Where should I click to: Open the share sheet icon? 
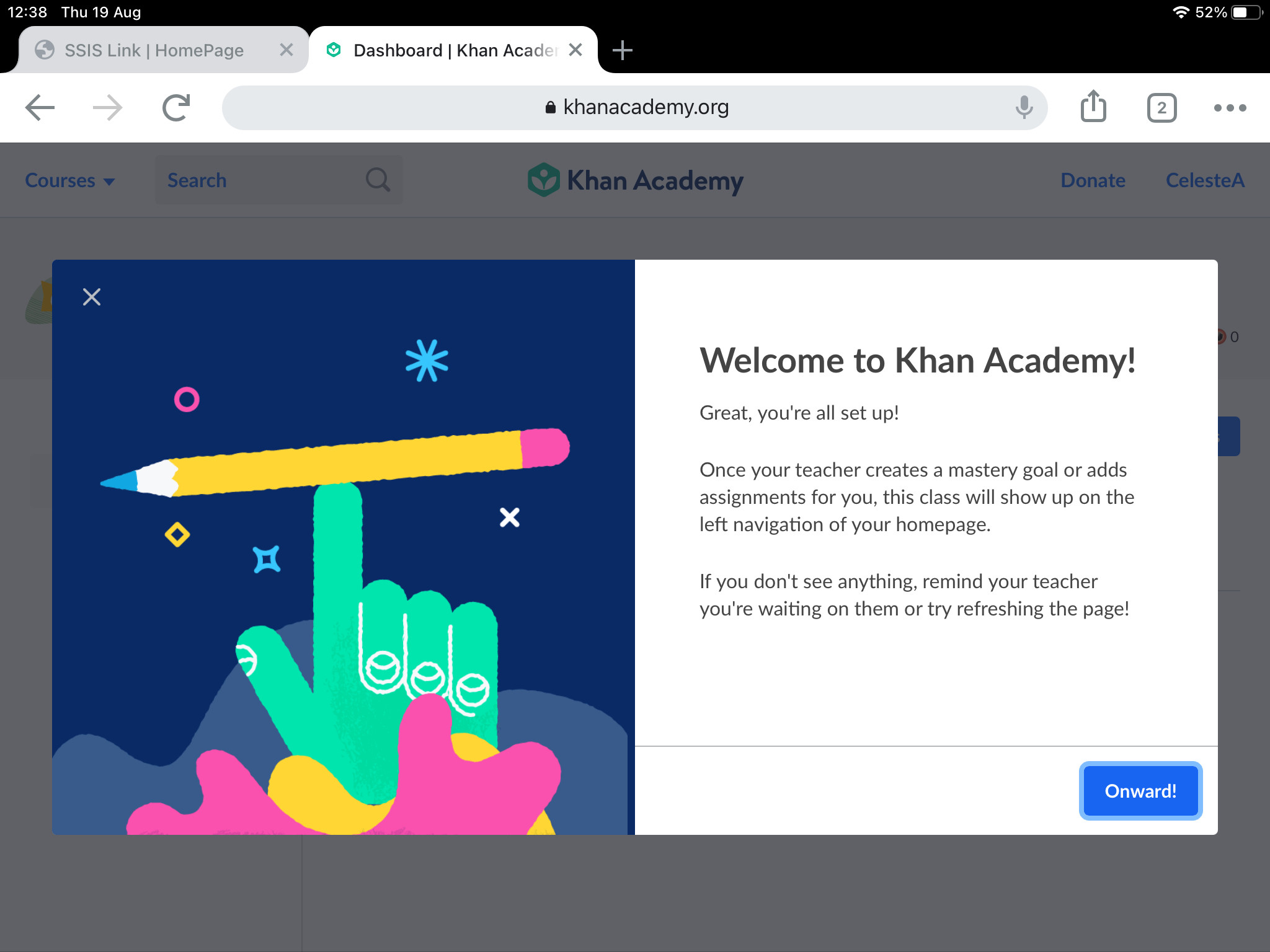(1093, 107)
